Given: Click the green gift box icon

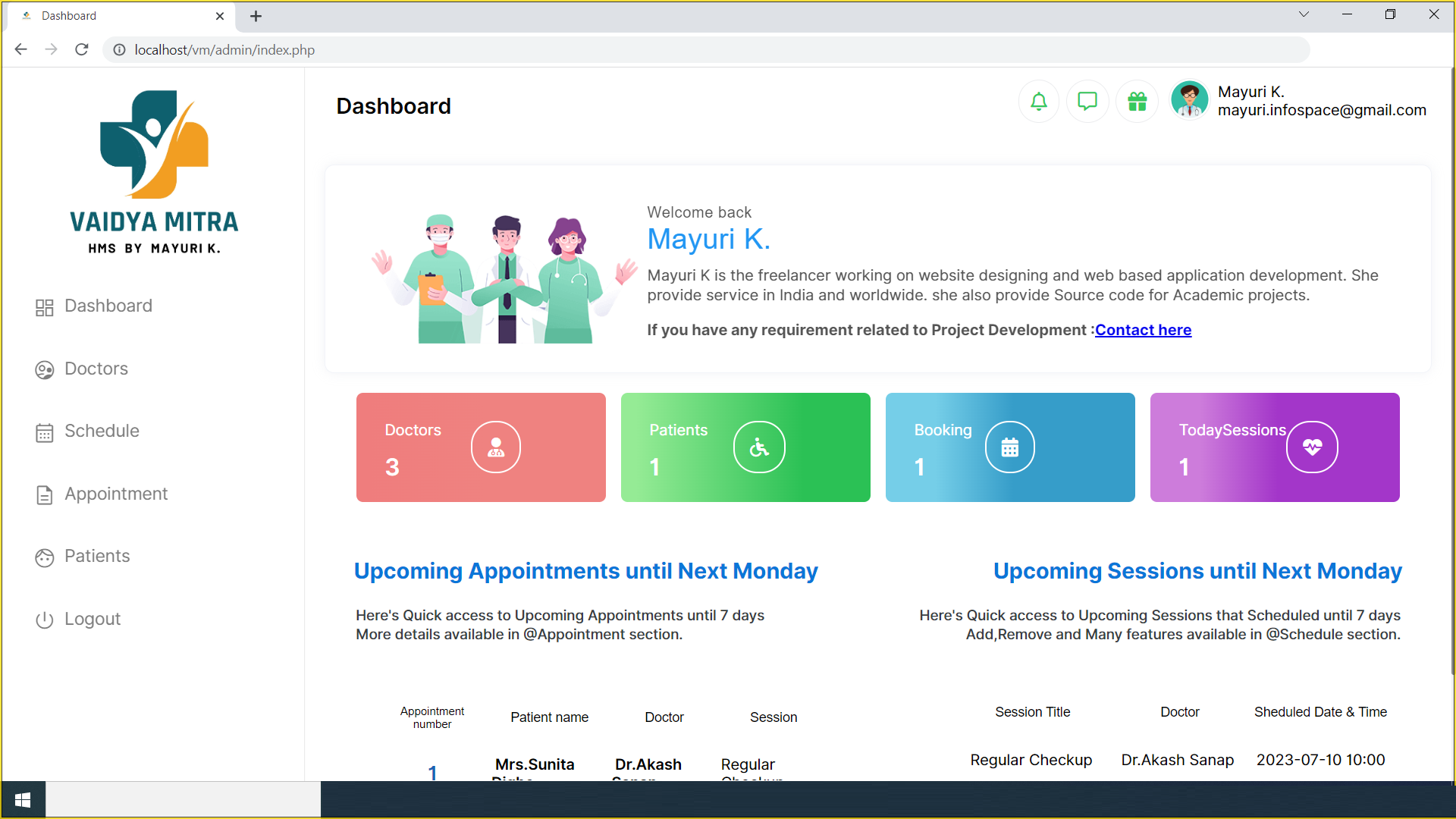Looking at the screenshot, I should tap(1137, 101).
